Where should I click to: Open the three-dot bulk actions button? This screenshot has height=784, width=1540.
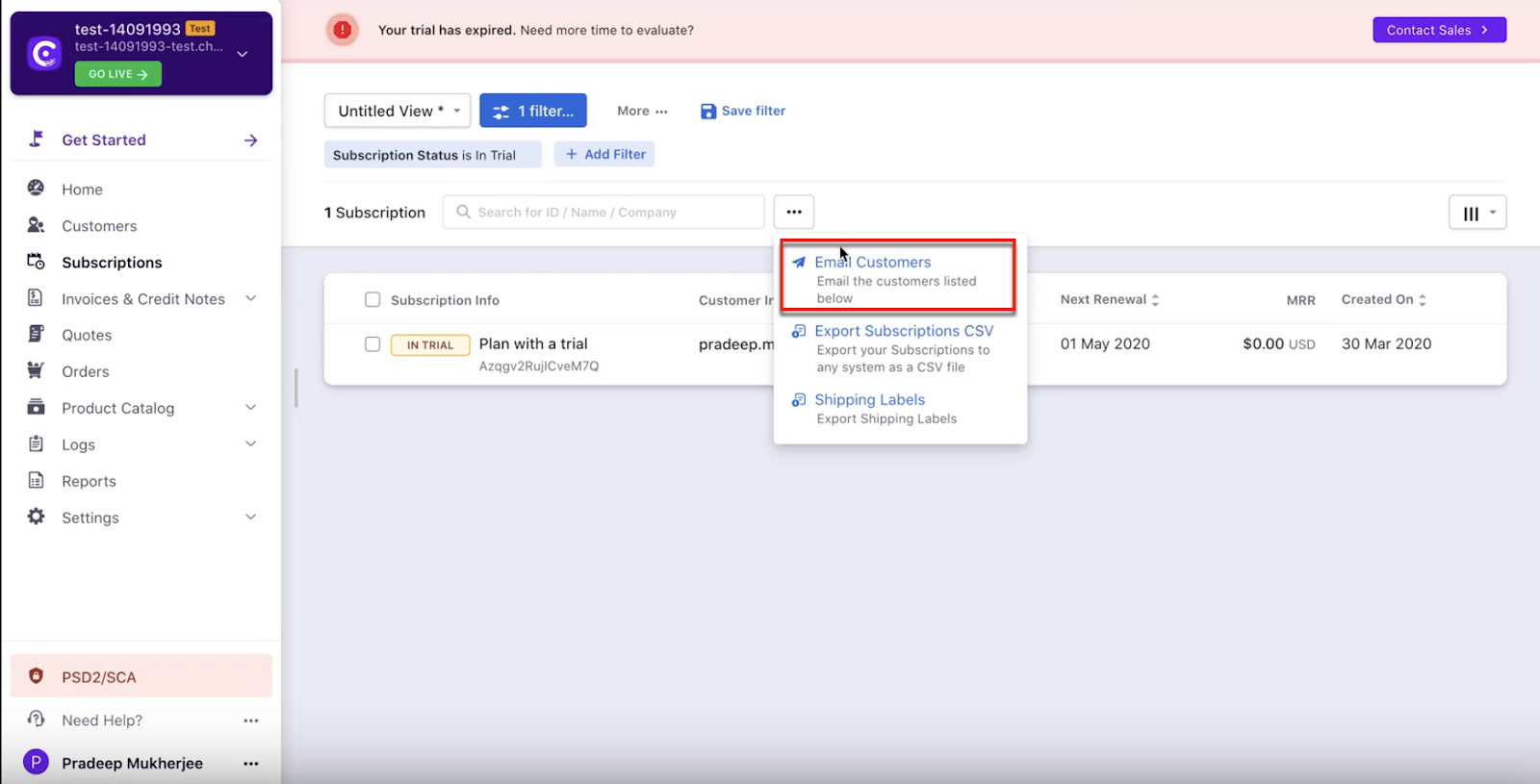(793, 213)
